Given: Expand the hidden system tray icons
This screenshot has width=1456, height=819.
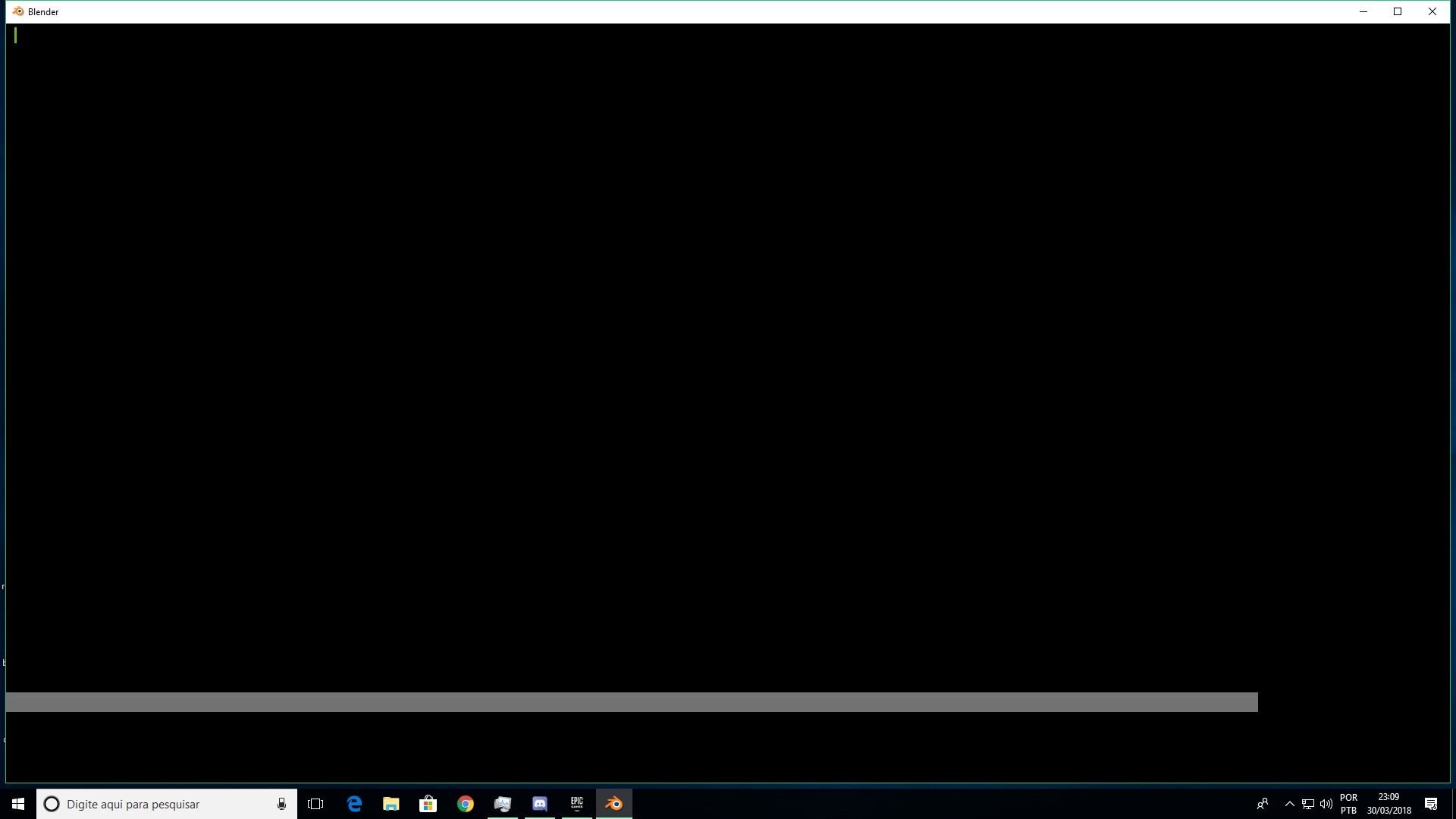Looking at the screenshot, I should [x=1289, y=804].
